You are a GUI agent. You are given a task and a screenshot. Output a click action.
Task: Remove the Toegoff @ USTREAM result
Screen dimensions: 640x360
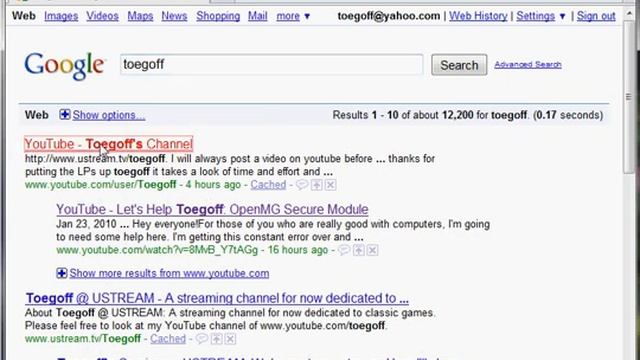click(230, 339)
